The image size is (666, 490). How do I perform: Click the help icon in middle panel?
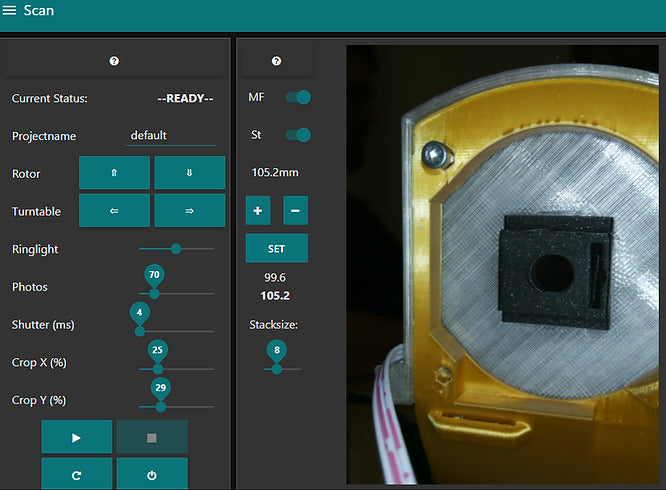point(276,61)
